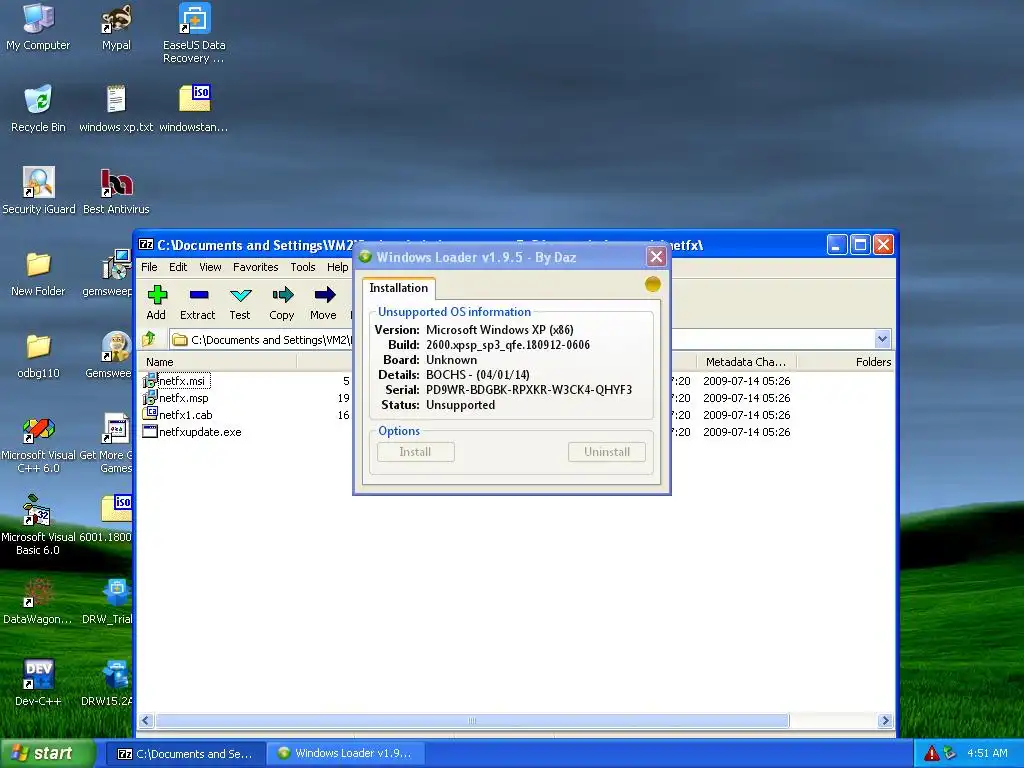Screen dimensions: 1024x768
Task: Click the Move toolbar icon
Action: pyautogui.click(x=323, y=302)
